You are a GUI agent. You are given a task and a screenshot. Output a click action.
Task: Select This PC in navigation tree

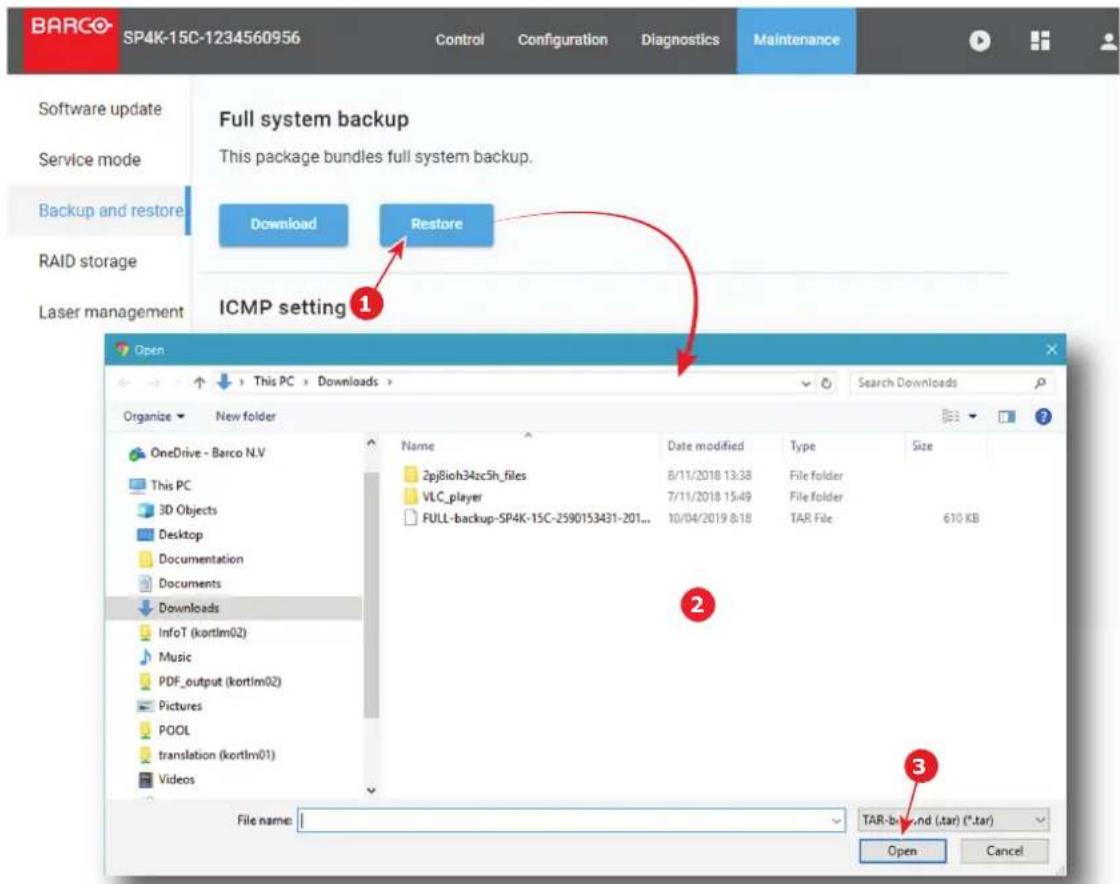coord(160,486)
